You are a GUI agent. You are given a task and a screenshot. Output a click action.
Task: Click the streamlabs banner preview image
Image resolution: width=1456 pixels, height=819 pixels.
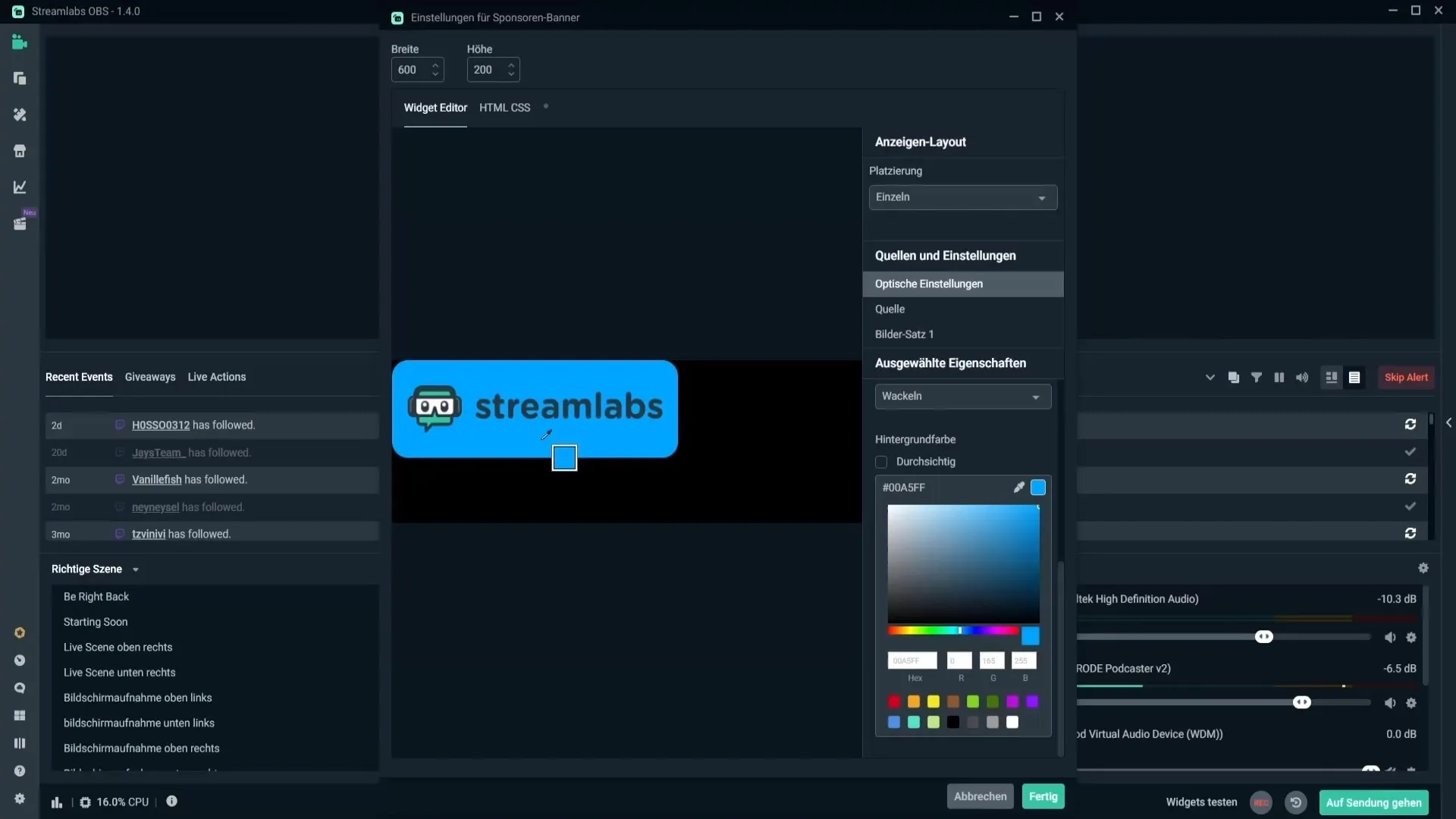pos(535,409)
